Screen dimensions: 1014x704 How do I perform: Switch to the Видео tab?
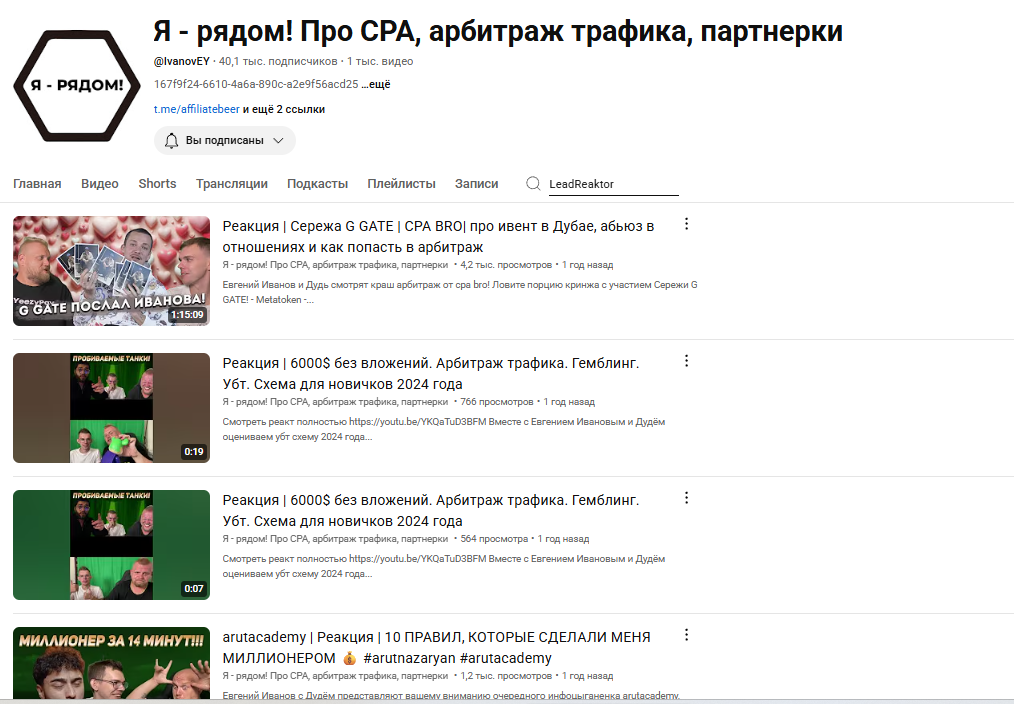(100, 184)
